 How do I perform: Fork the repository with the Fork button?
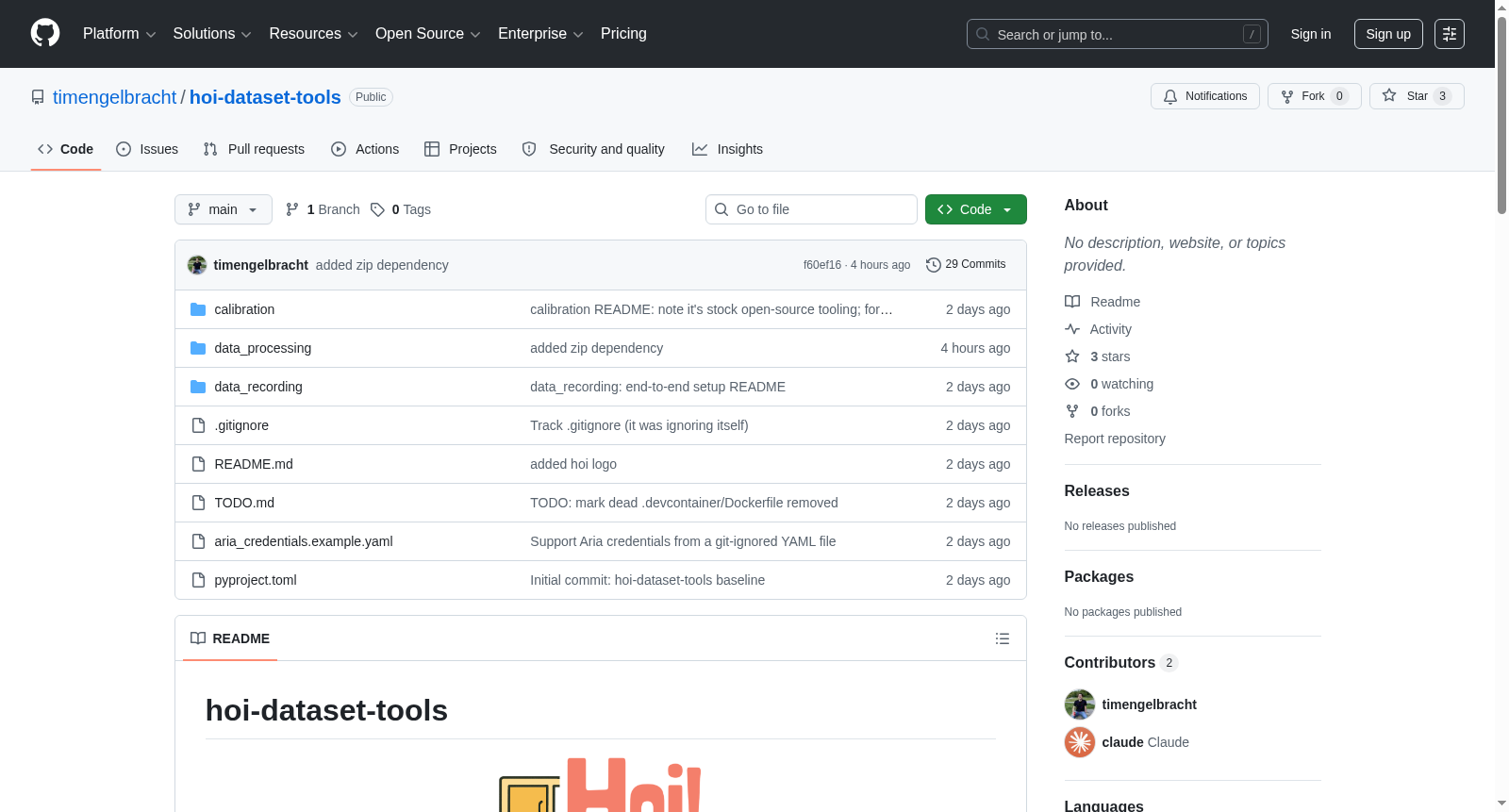(1315, 96)
